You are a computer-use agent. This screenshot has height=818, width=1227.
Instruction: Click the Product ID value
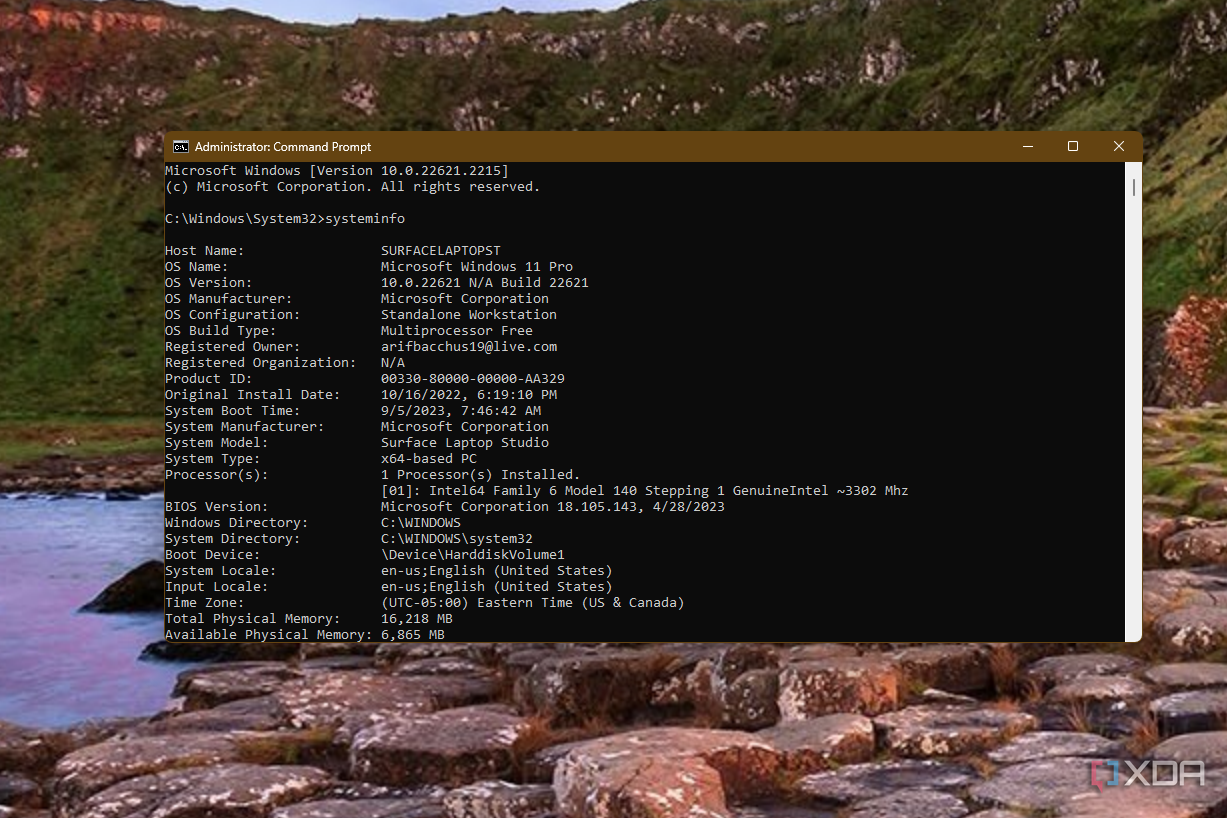point(473,378)
